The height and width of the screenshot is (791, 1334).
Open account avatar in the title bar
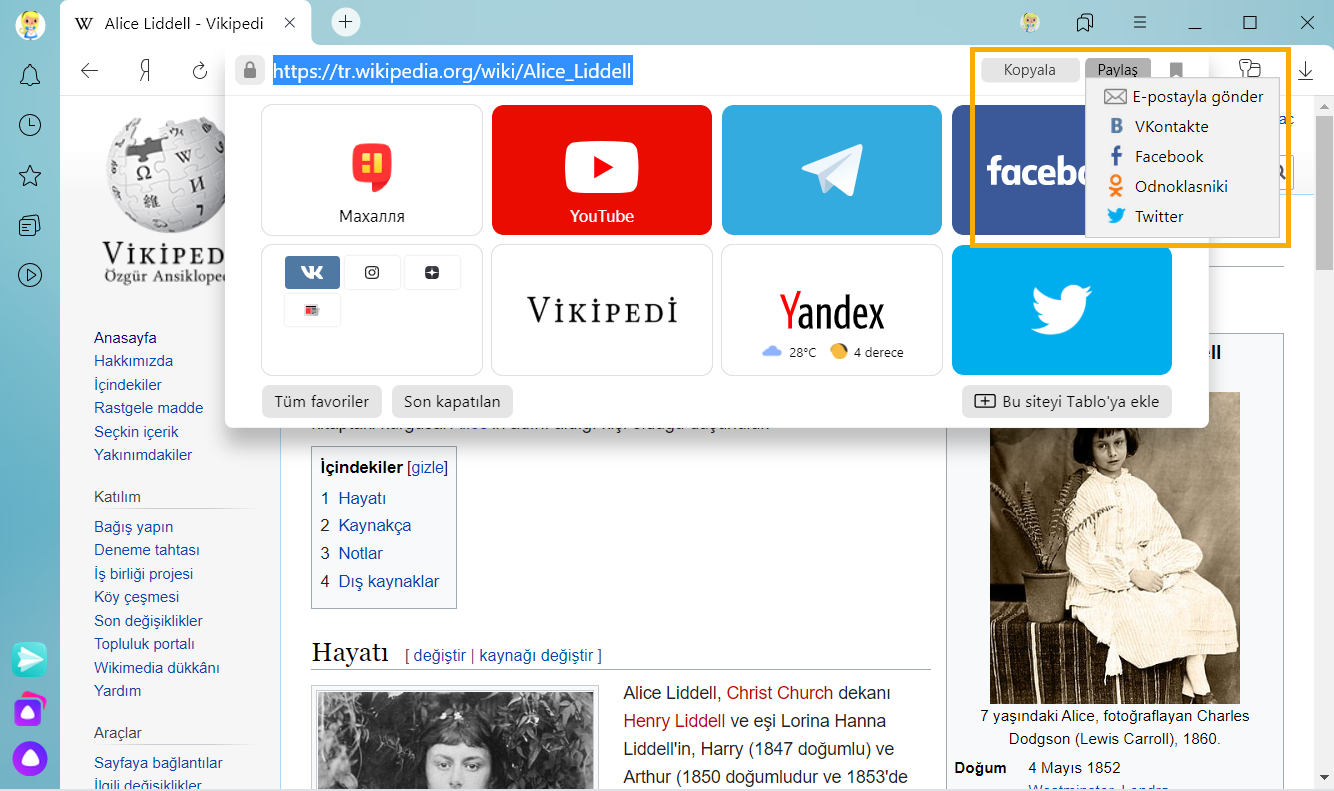(x=1030, y=22)
